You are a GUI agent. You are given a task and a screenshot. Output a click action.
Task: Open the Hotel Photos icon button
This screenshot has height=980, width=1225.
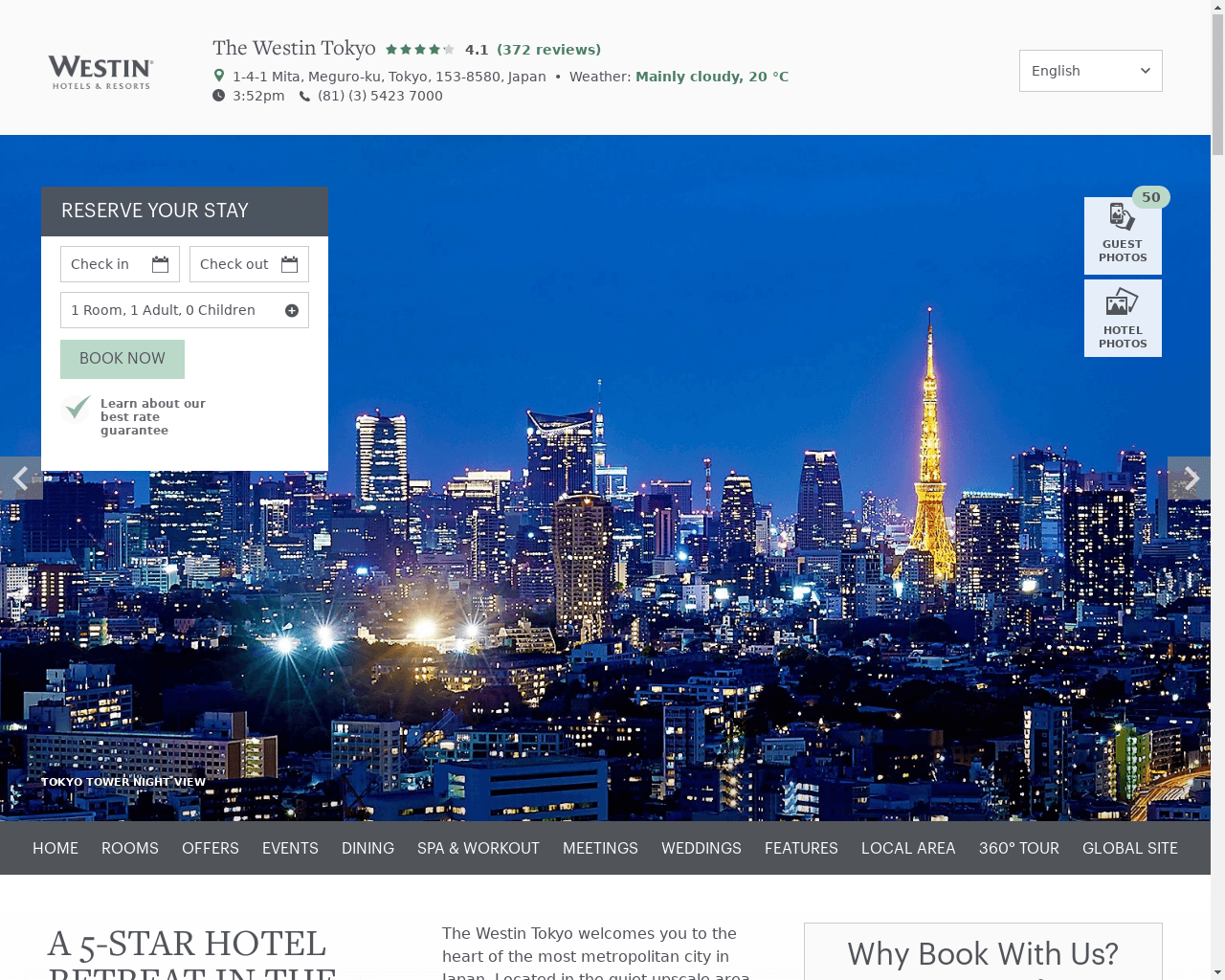[1123, 319]
